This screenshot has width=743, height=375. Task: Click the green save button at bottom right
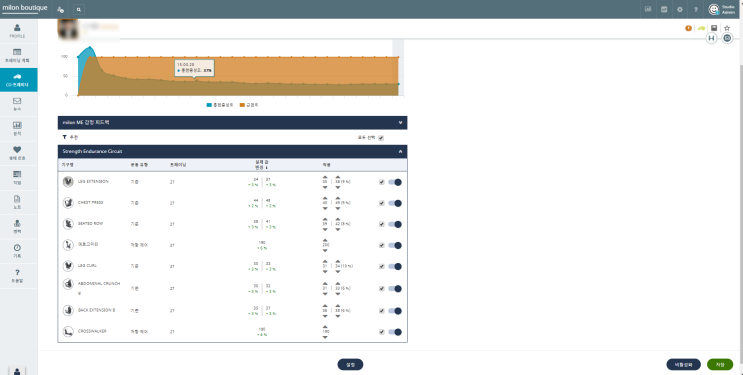tap(720, 365)
